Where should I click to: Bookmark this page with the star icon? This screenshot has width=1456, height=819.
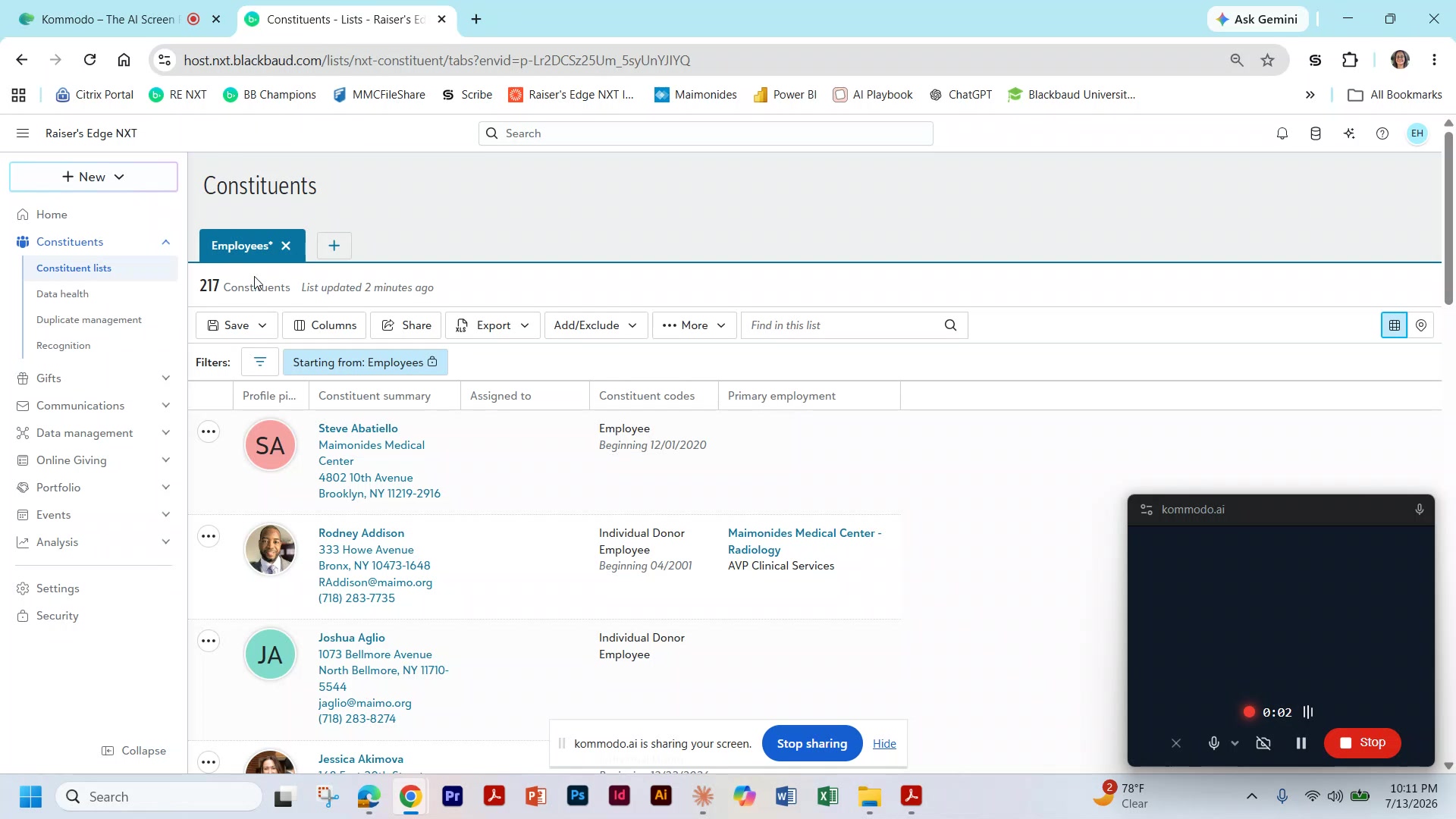pyautogui.click(x=1268, y=60)
